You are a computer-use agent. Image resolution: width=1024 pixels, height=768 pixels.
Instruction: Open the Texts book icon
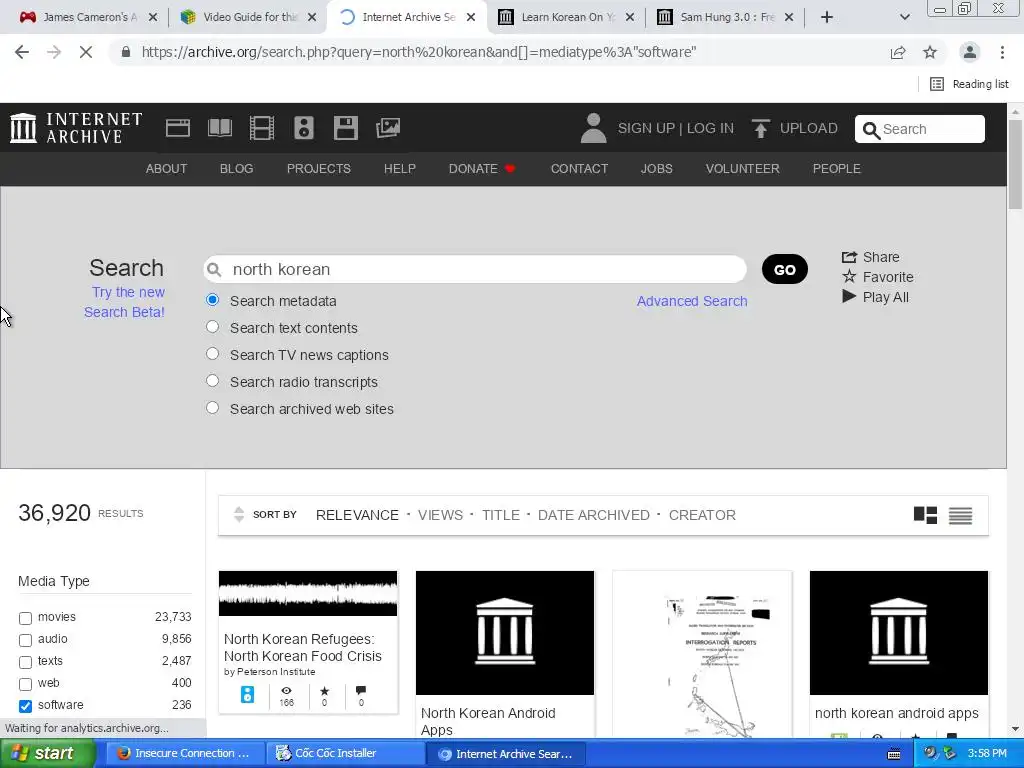(x=220, y=128)
